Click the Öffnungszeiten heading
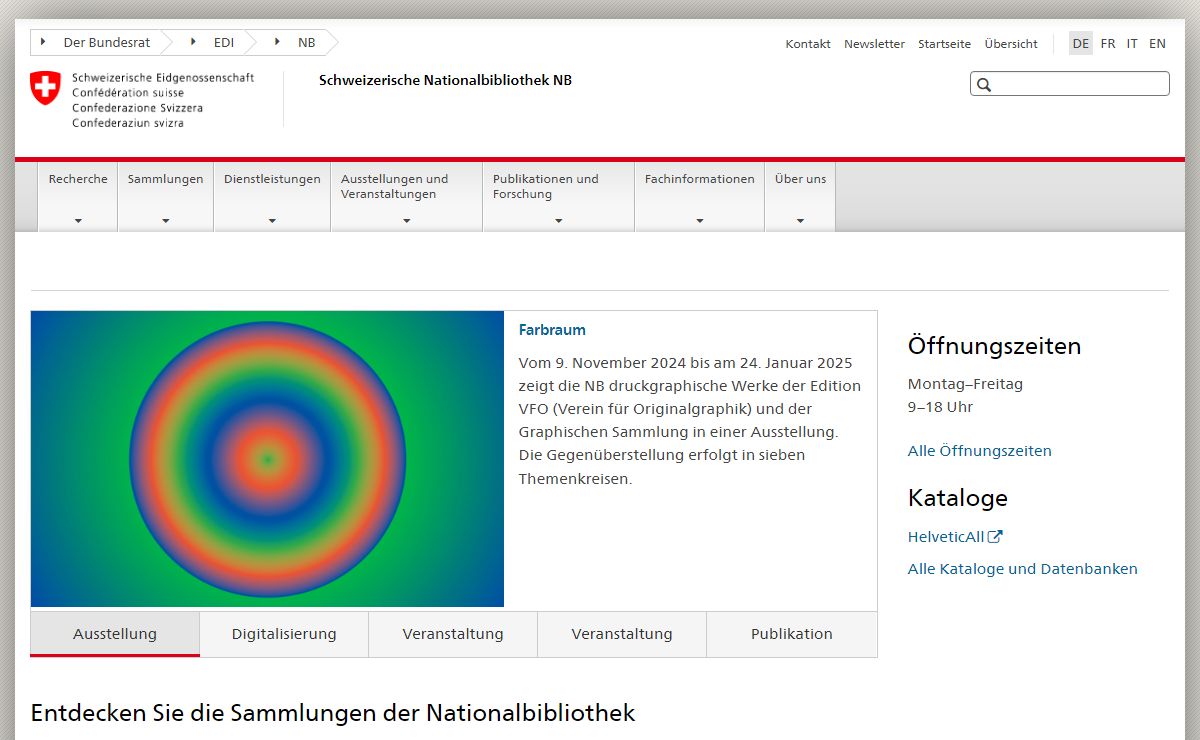The height and width of the screenshot is (740, 1200). (x=995, y=346)
